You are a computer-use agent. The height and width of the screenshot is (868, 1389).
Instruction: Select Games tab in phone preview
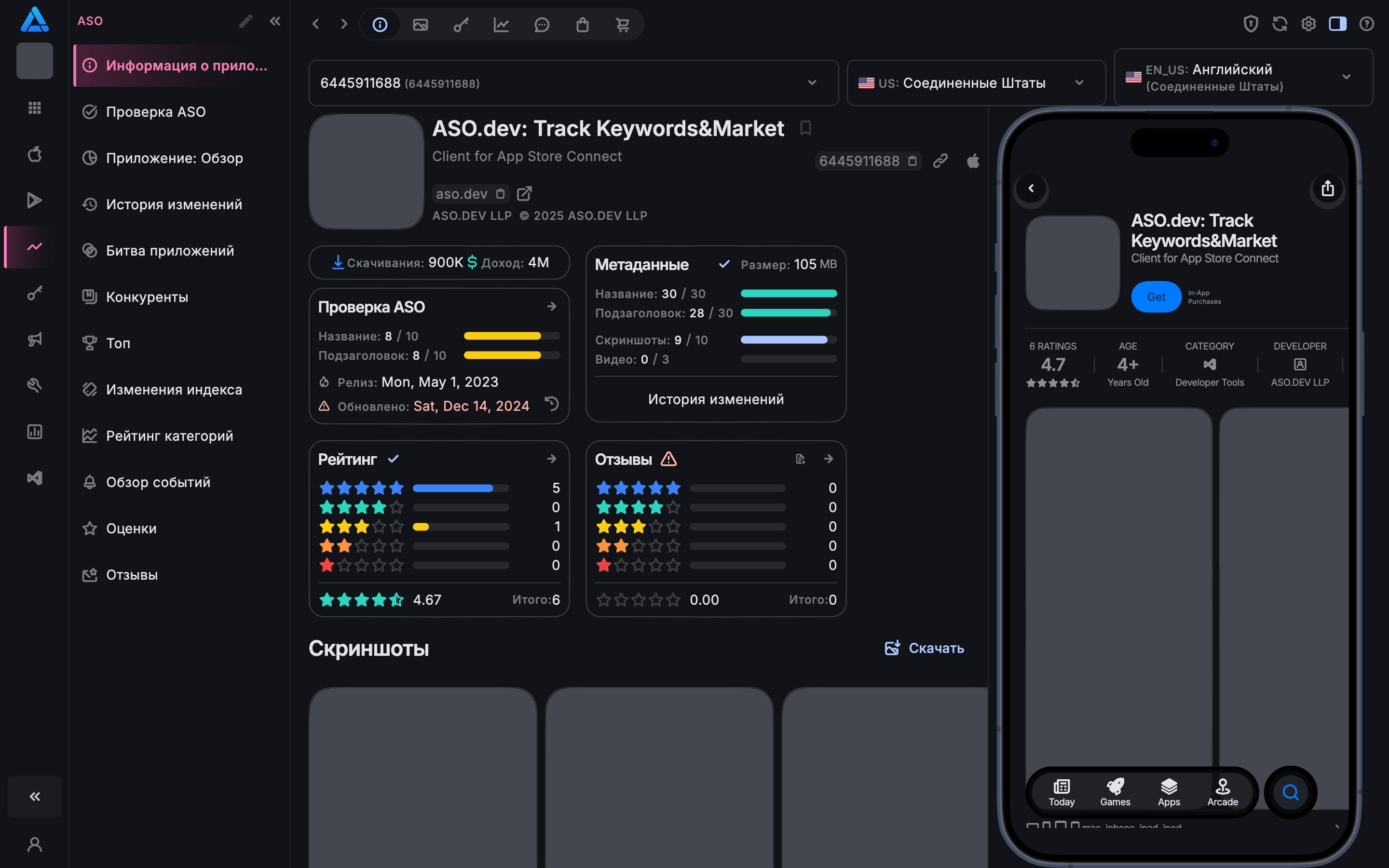click(x=1115, y=792)
